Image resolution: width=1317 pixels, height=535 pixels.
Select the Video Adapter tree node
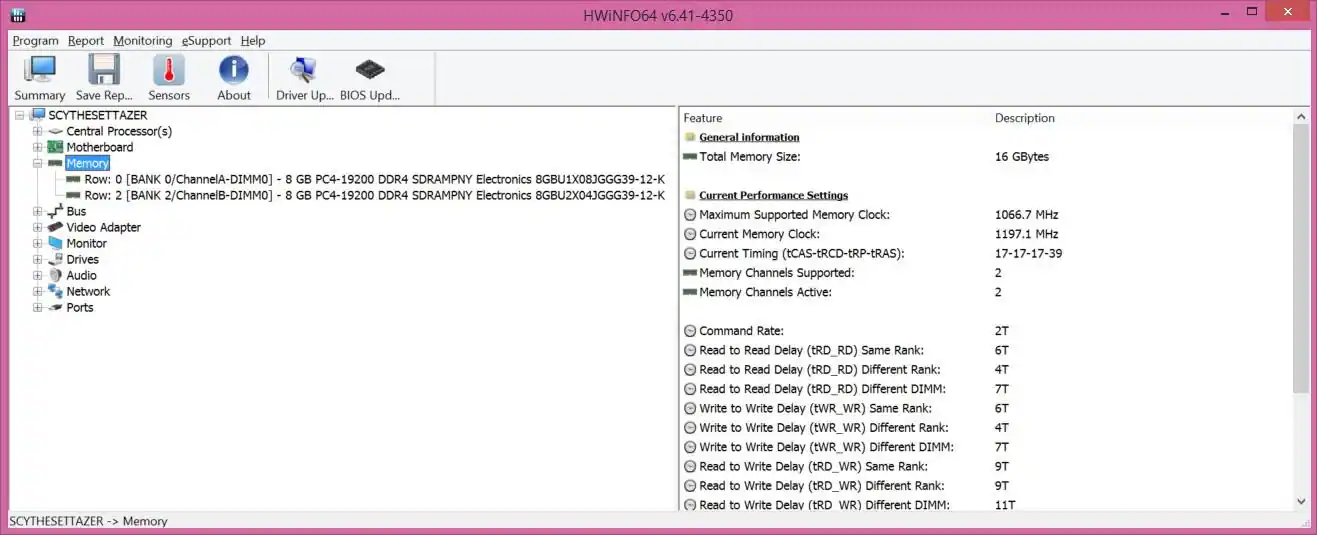(103, 227)
